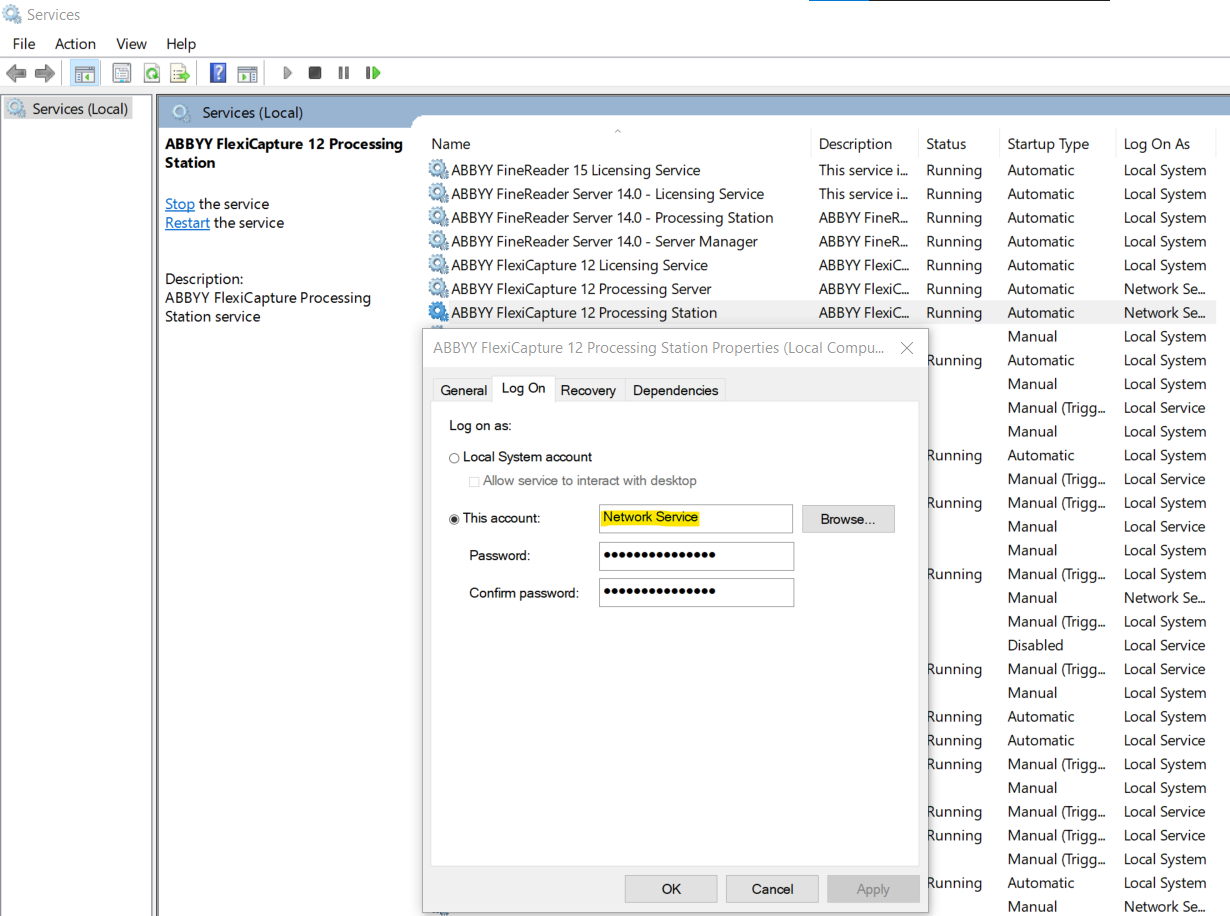This screenshot has width=1230, height=916.
Task: Open the File menu
Action: (x=24, y=44)
